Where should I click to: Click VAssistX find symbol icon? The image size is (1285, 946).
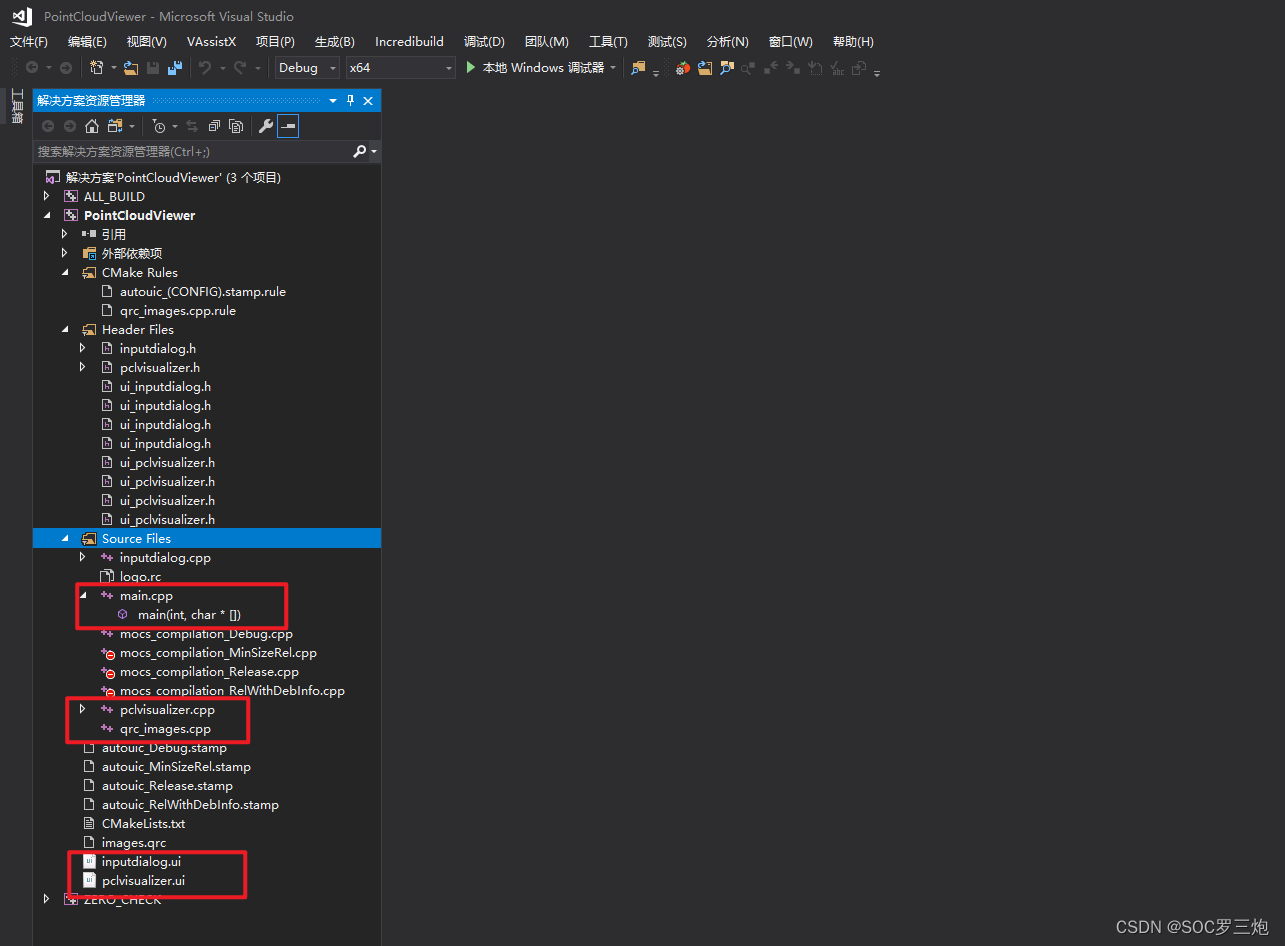(727, 68)
